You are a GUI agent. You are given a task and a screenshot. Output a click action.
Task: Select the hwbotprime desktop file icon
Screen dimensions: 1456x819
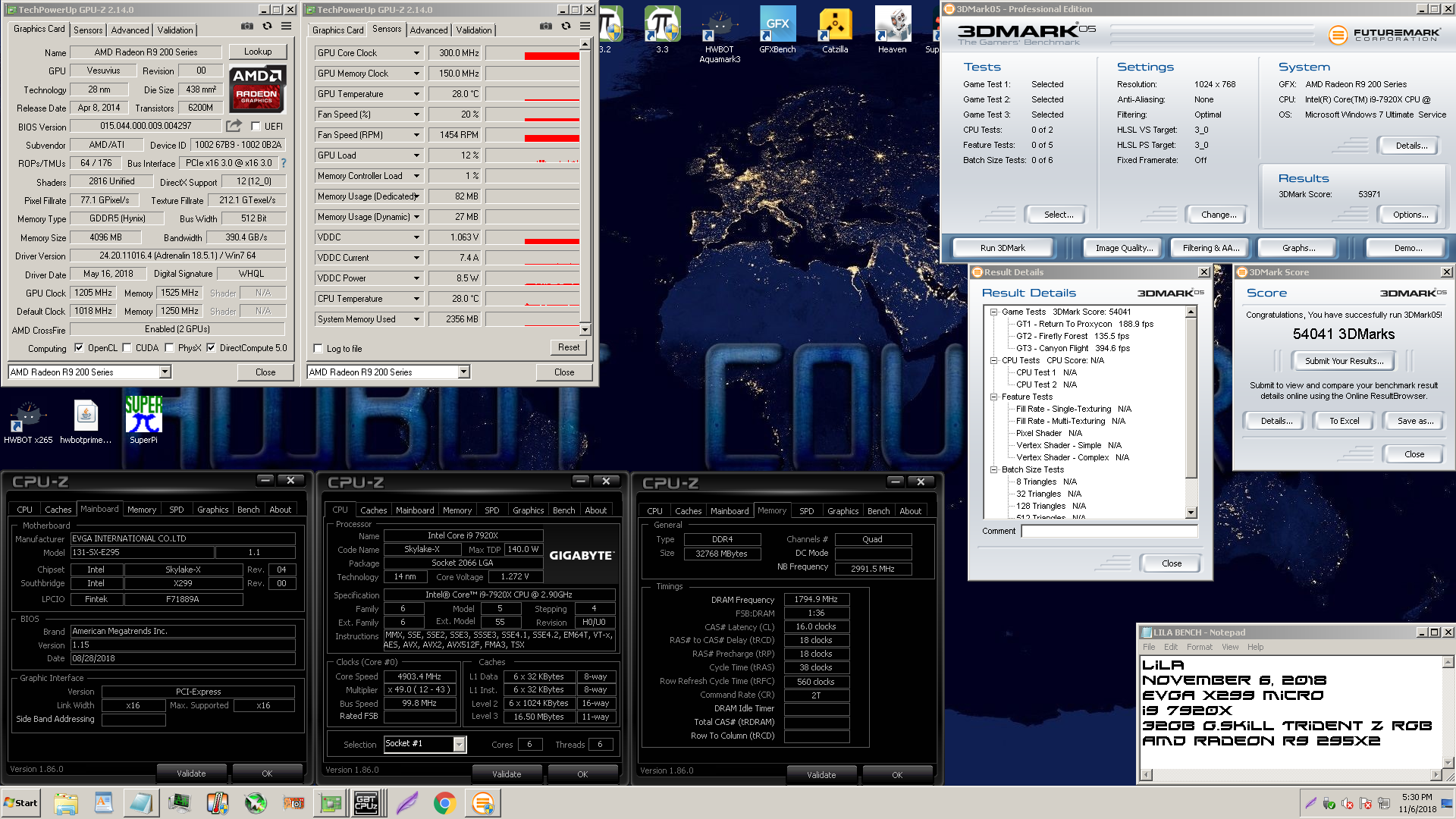(86, 422)
